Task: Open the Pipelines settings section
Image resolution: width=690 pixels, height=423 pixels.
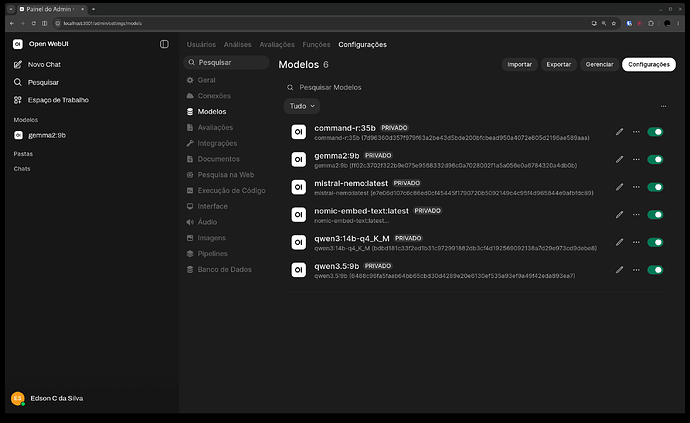Action: [207, 254]
